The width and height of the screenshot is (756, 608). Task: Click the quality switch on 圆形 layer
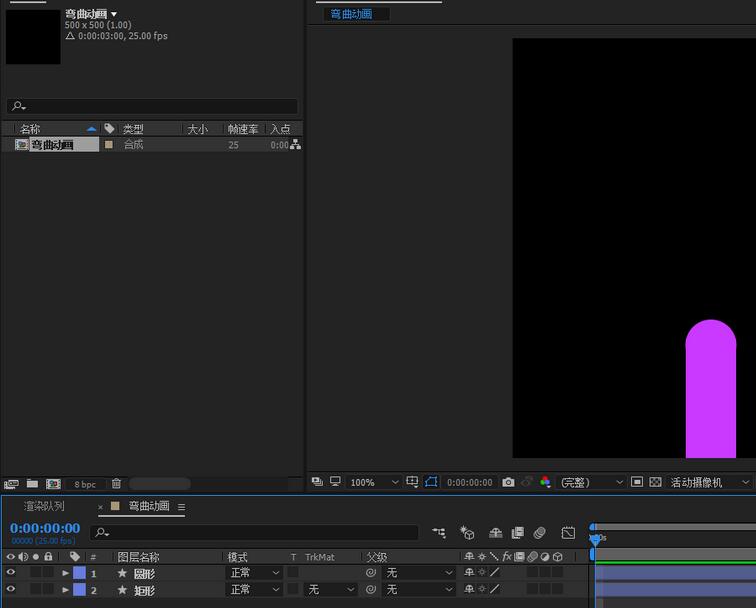pyautogui.click(x=495, y=572)
